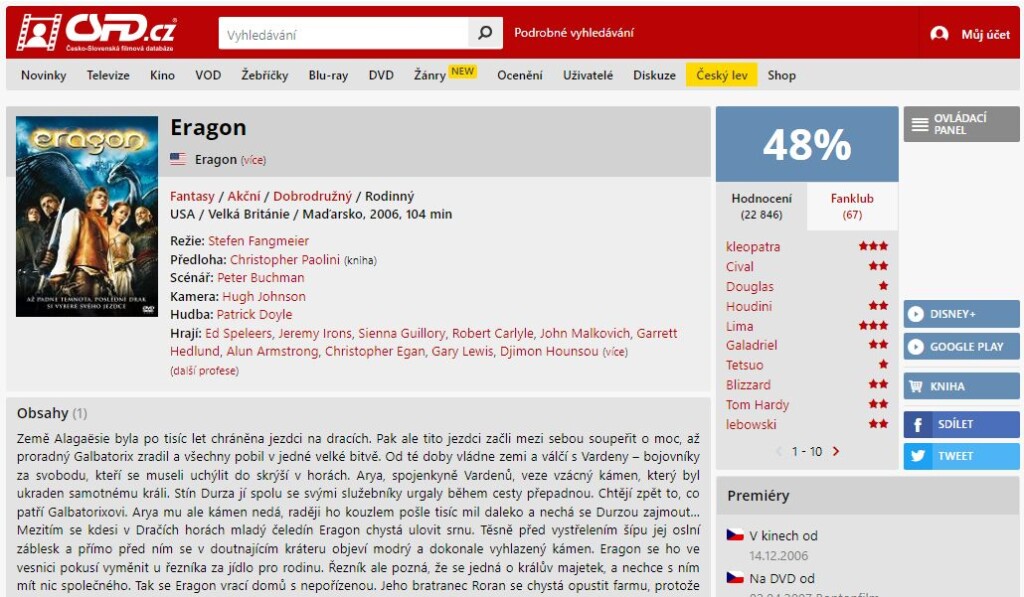Click the US flag next to Eragon

(178, 159)
